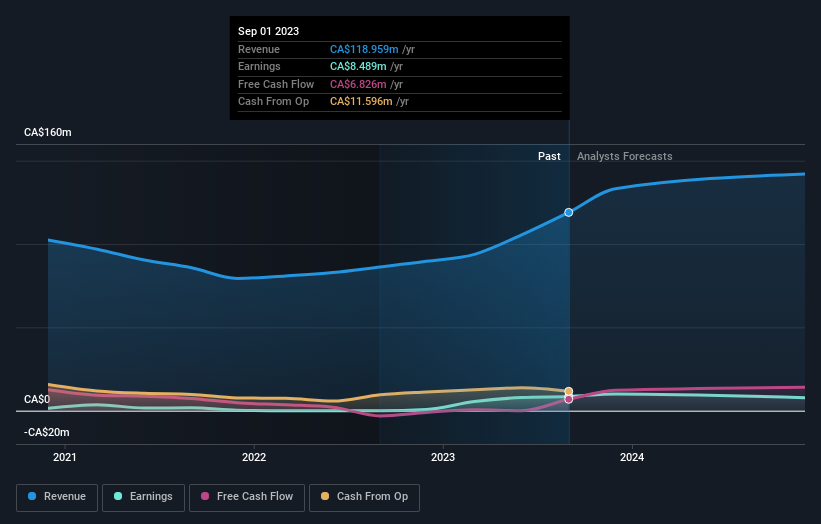
Task: Click the Analysts Forecasts label
Action: 625,156
